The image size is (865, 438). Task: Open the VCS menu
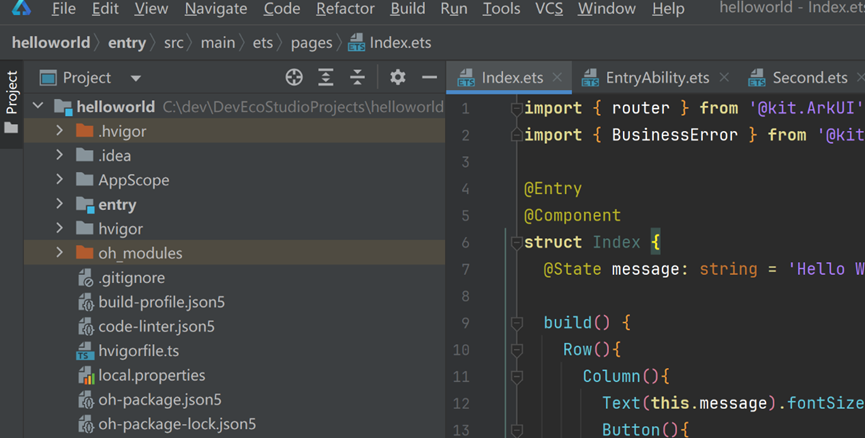(x=549, y=8)
